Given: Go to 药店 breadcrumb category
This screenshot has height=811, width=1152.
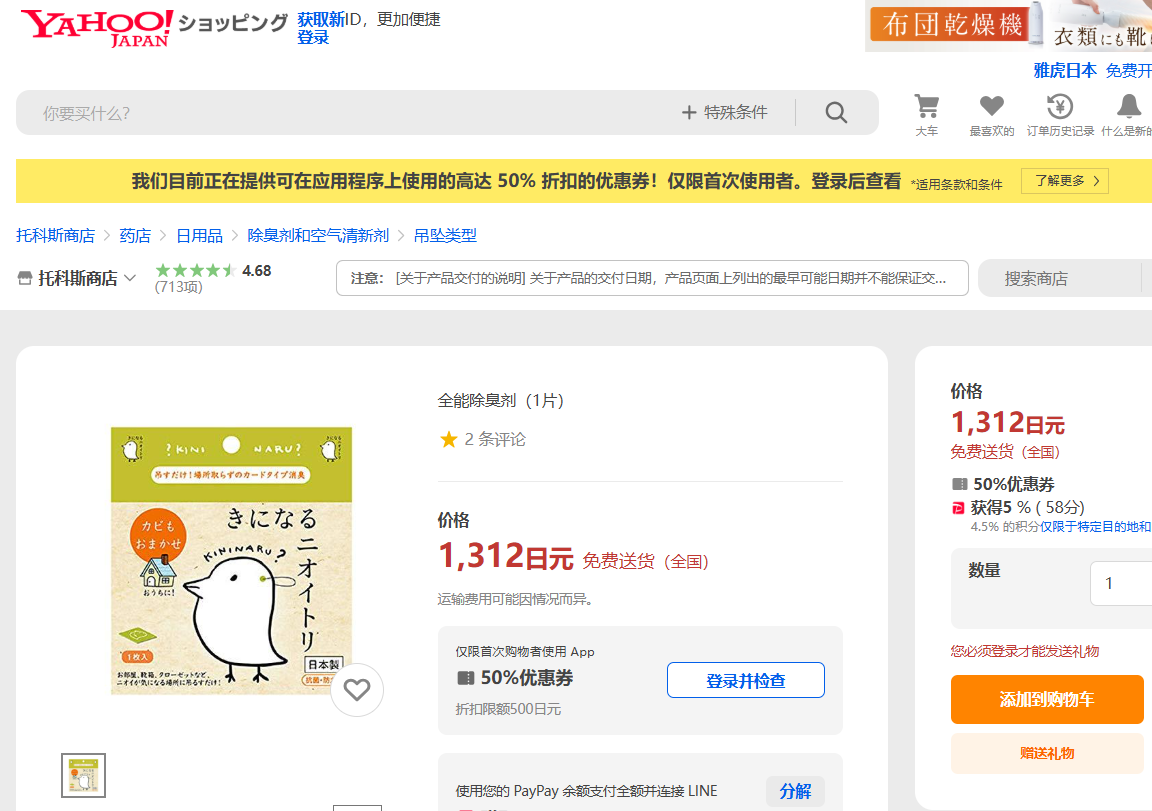Looking at the screenshot, I should coord(135,236).
